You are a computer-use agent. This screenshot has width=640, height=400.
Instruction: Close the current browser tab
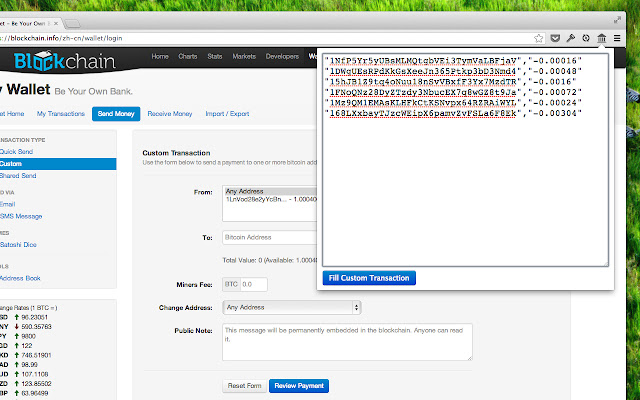point(56,24)
